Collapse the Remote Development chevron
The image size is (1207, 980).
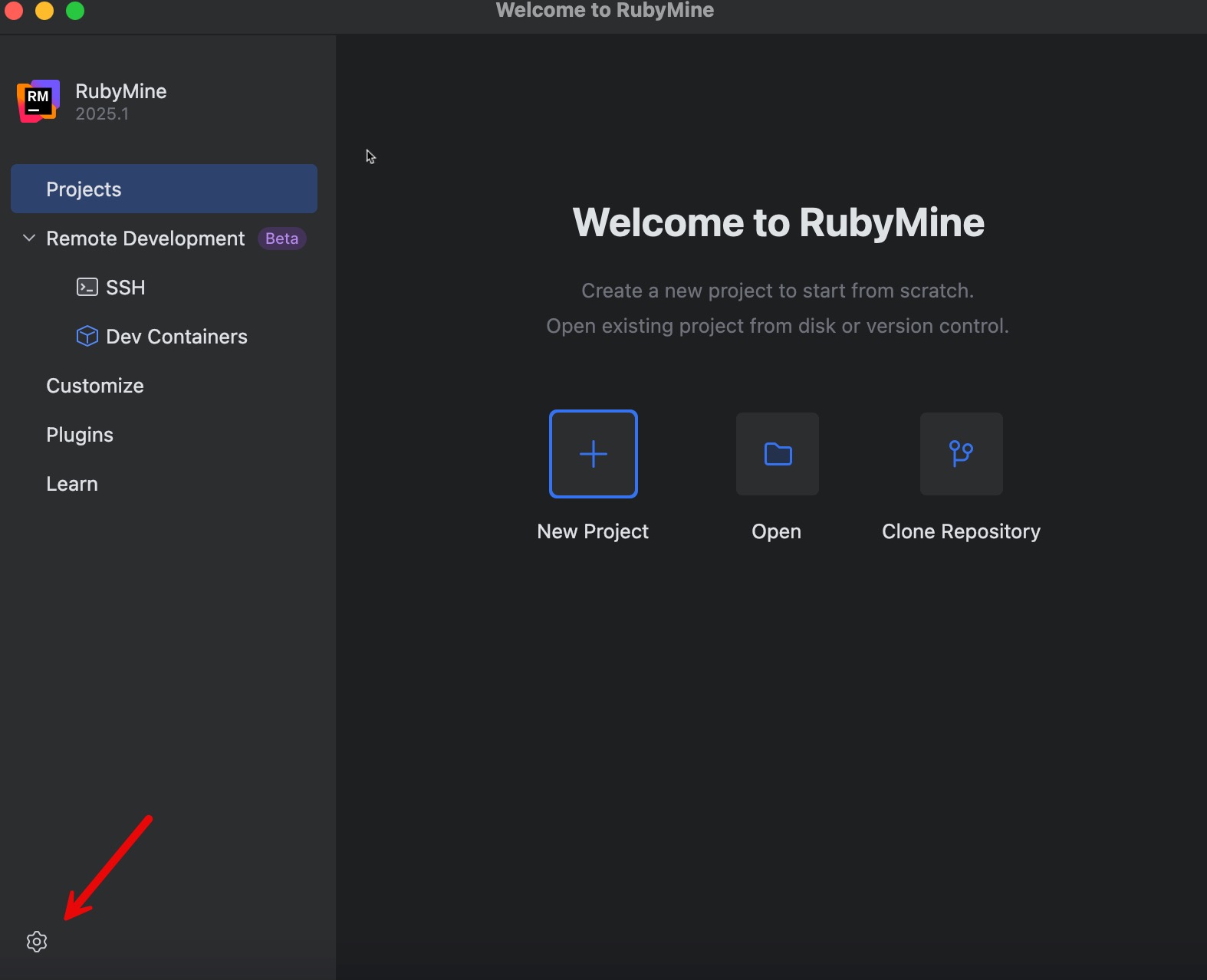pyautogui.click(x=29, y=238)
